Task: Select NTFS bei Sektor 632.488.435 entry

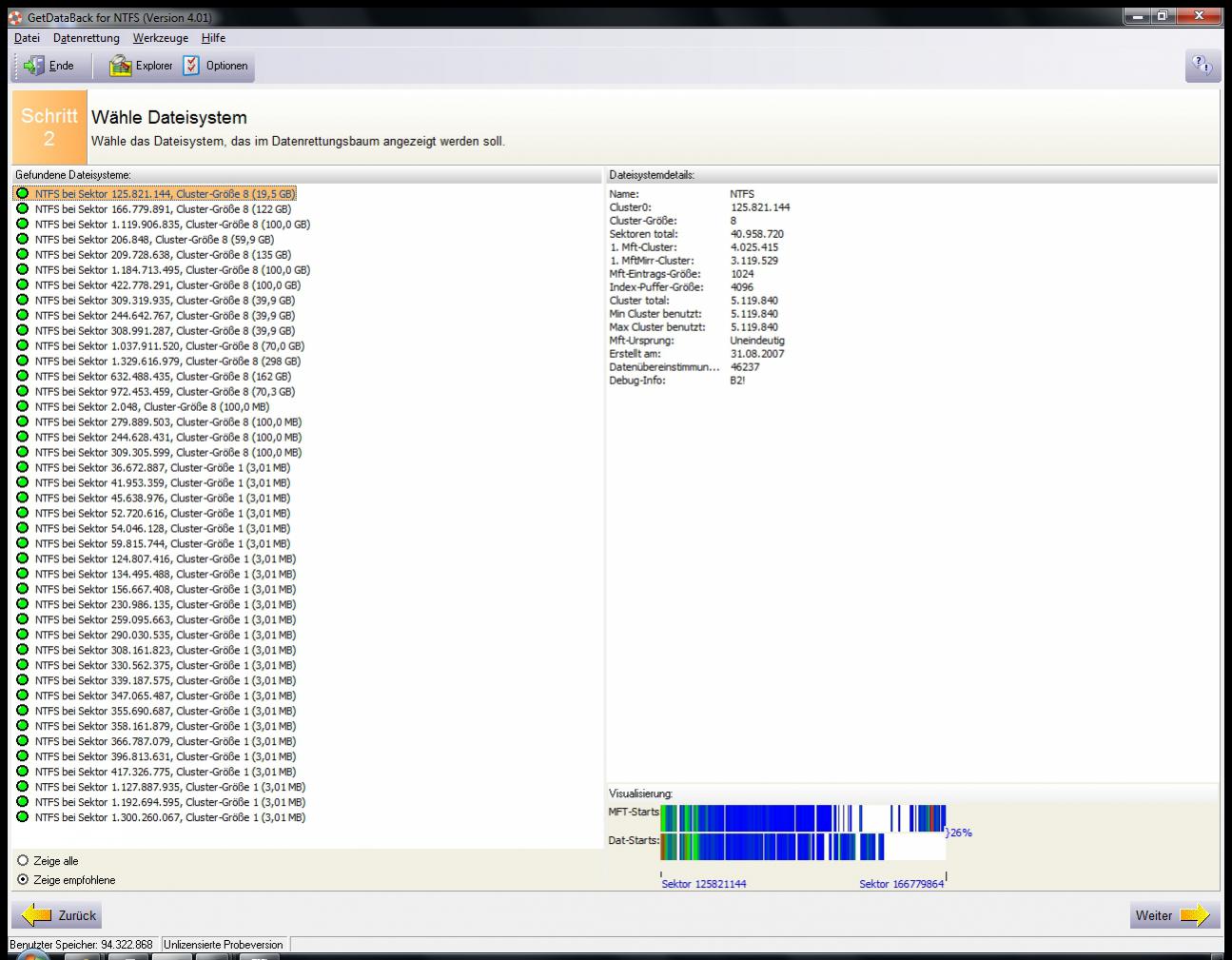Action: (154, 377)
